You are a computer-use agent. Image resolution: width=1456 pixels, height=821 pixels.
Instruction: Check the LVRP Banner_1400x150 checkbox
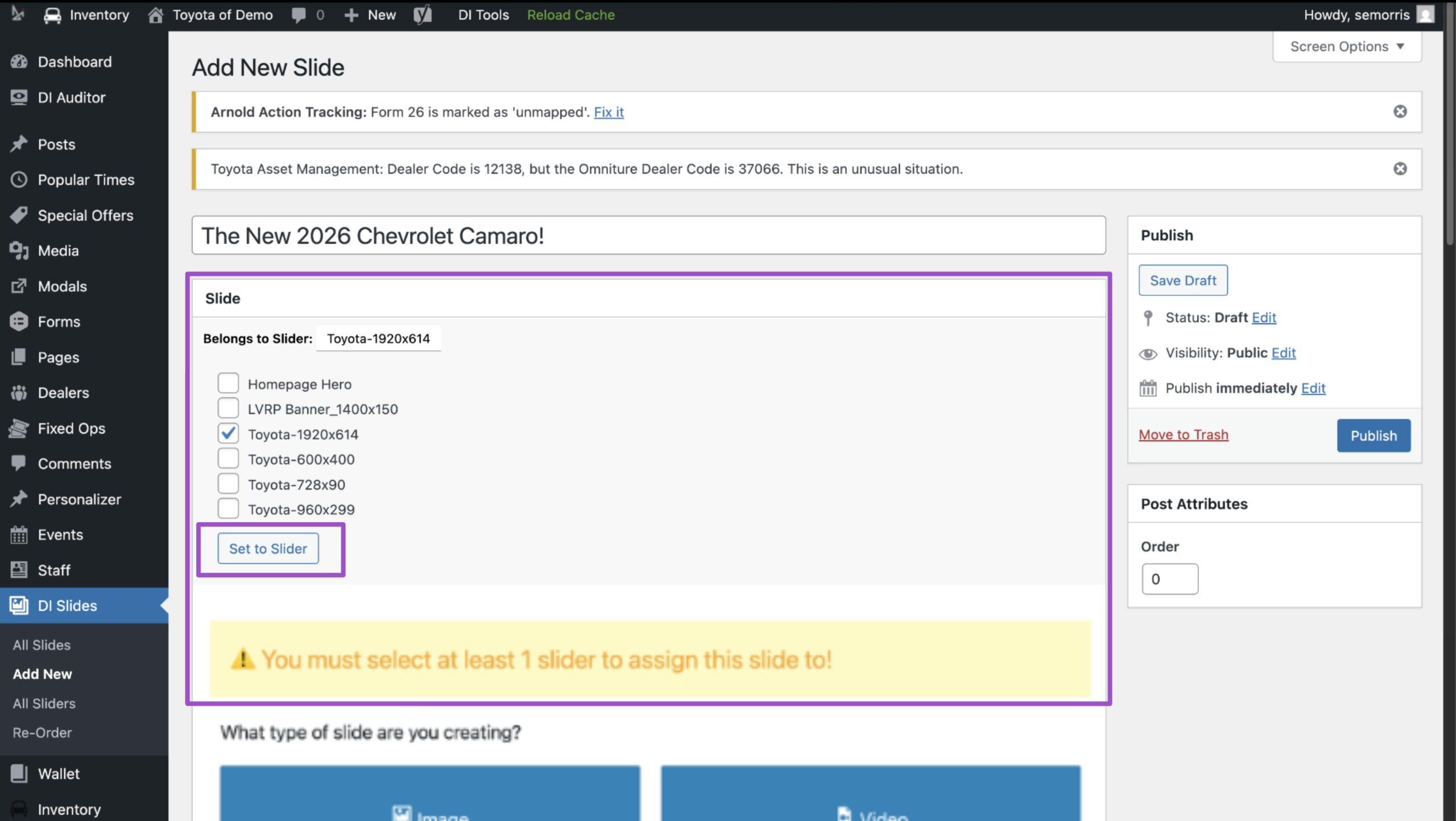point(228,408)
